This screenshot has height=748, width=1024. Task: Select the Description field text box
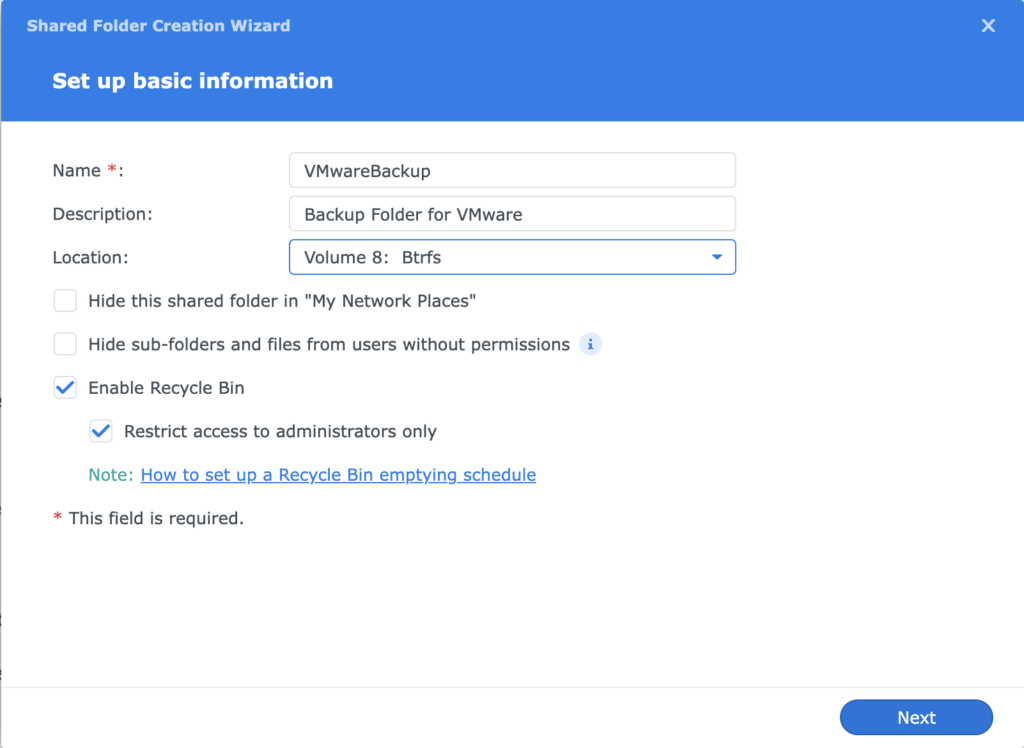click(x=512, y=214)
